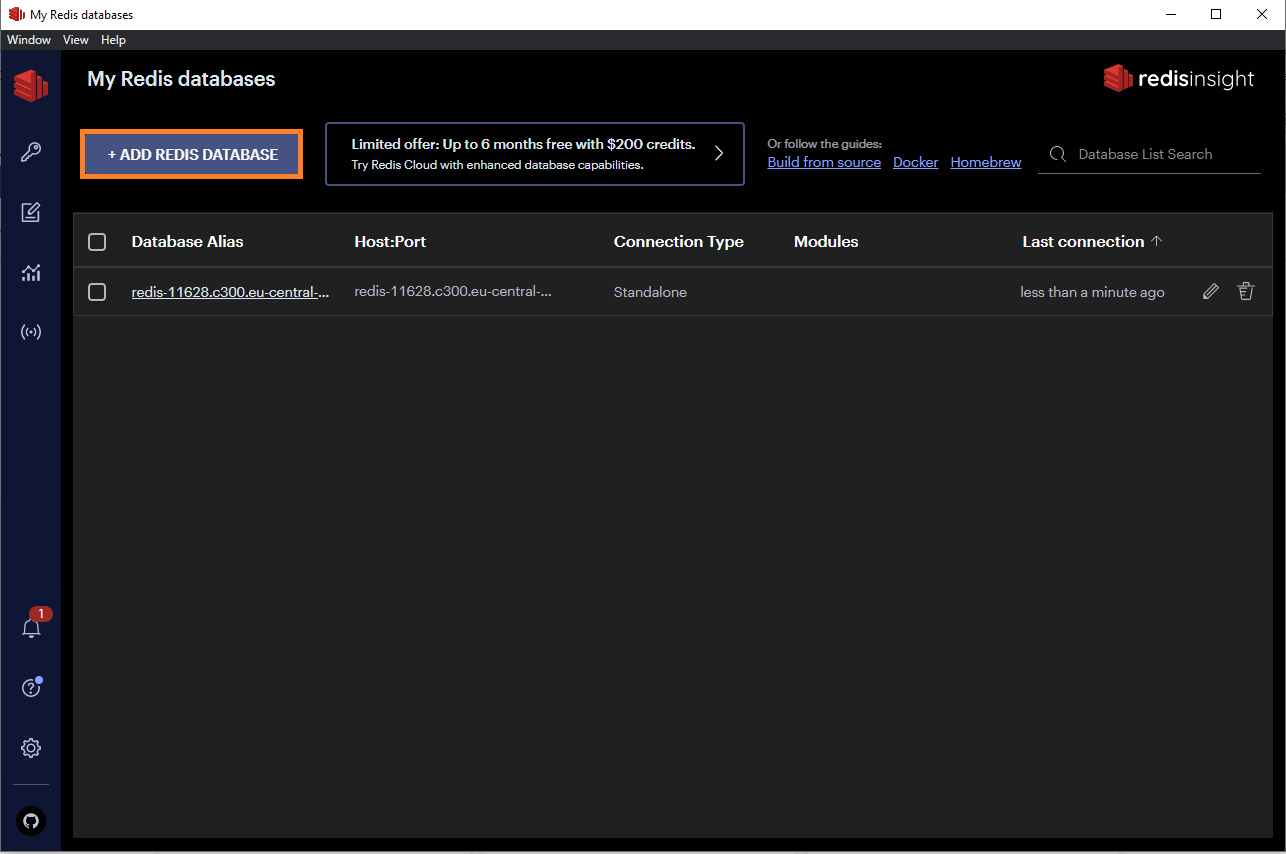The height and width of the screenshot is (854, 1286).
Task: Open the Workbench editor icon
Action: tap(31, 212)
